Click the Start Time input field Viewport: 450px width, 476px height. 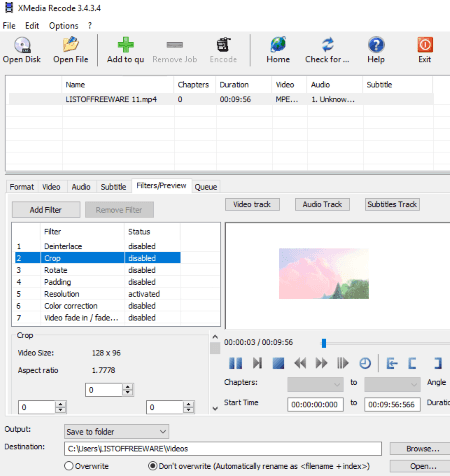click(x=315, y=404)
